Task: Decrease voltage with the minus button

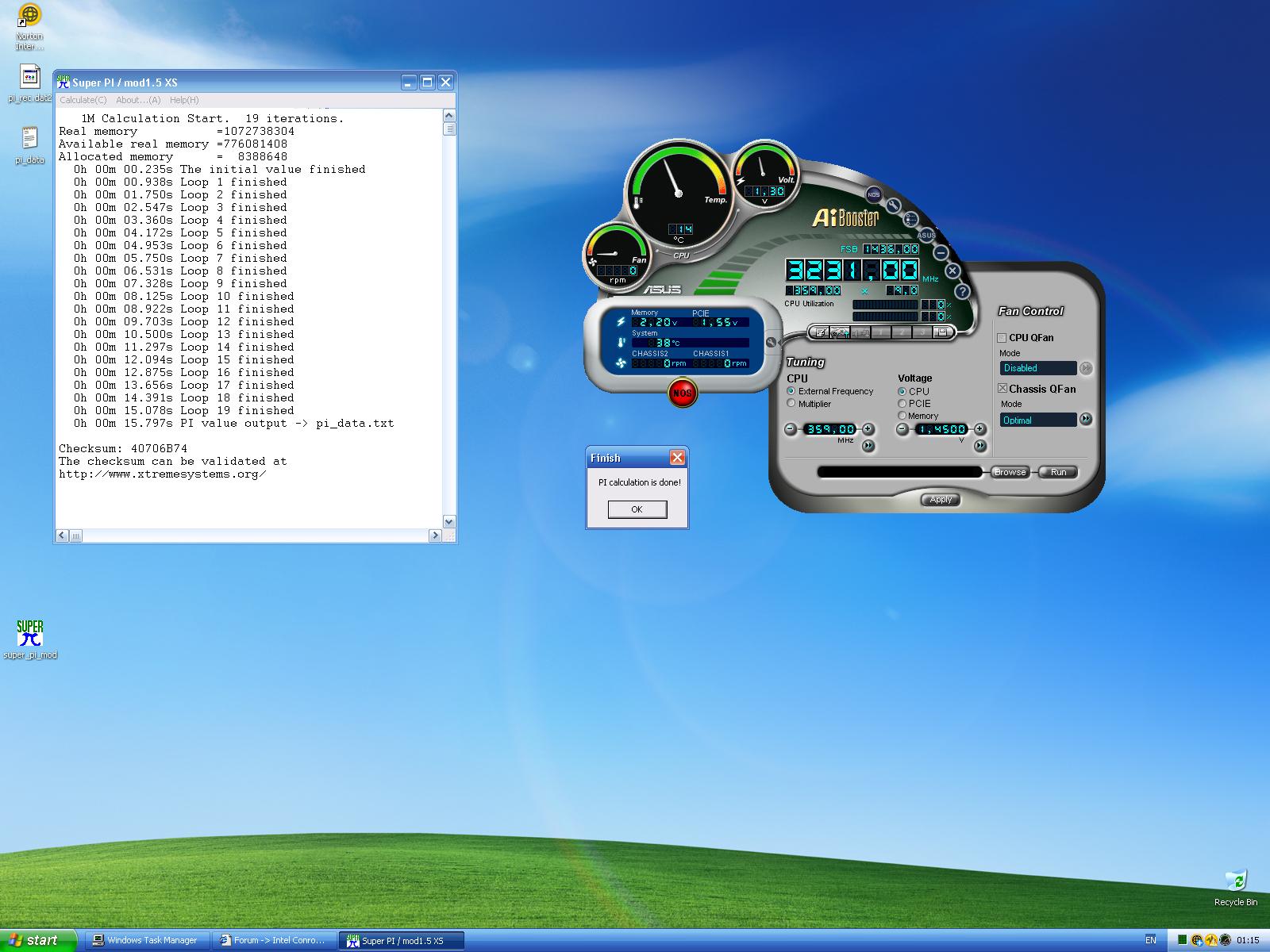Action: pyautogui.click(x=902, y=429)
